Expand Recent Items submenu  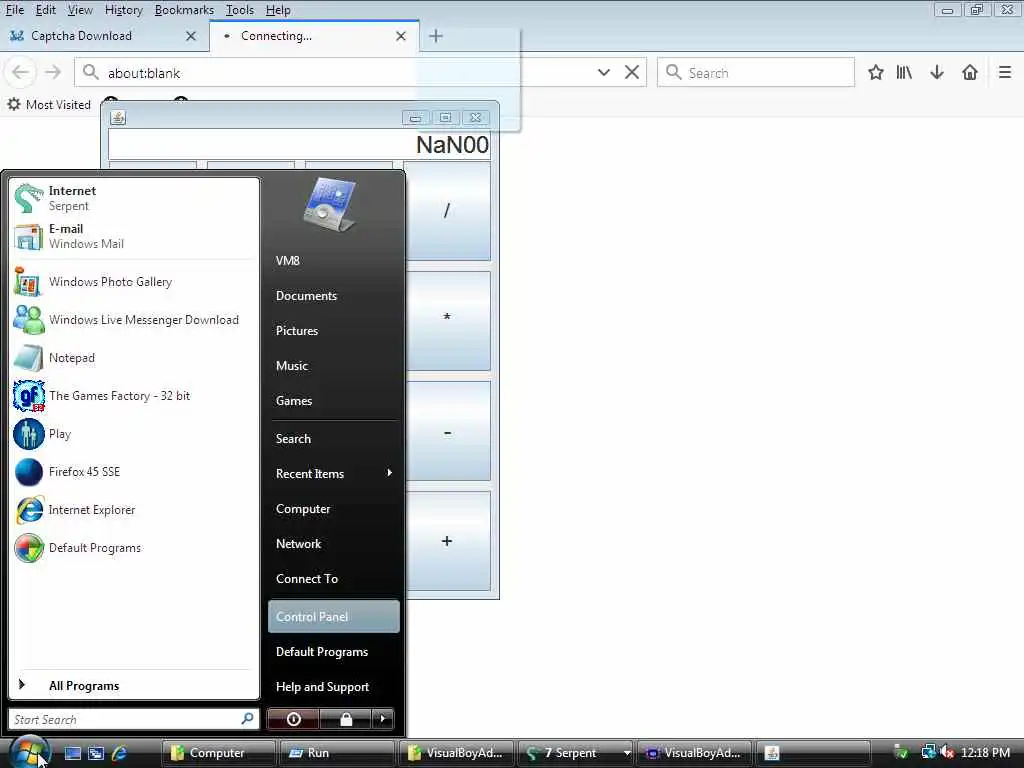334,473
